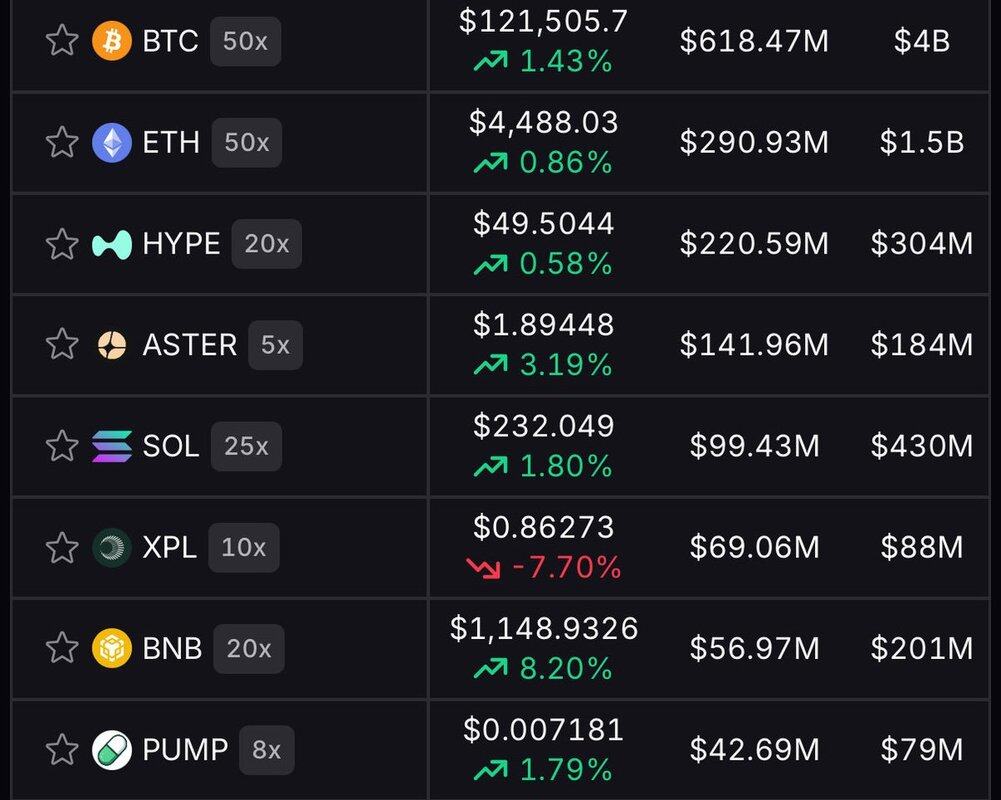
Task: Click the XPL -7.70% change value
Action: pyautogui.click(x=566, y=568)
